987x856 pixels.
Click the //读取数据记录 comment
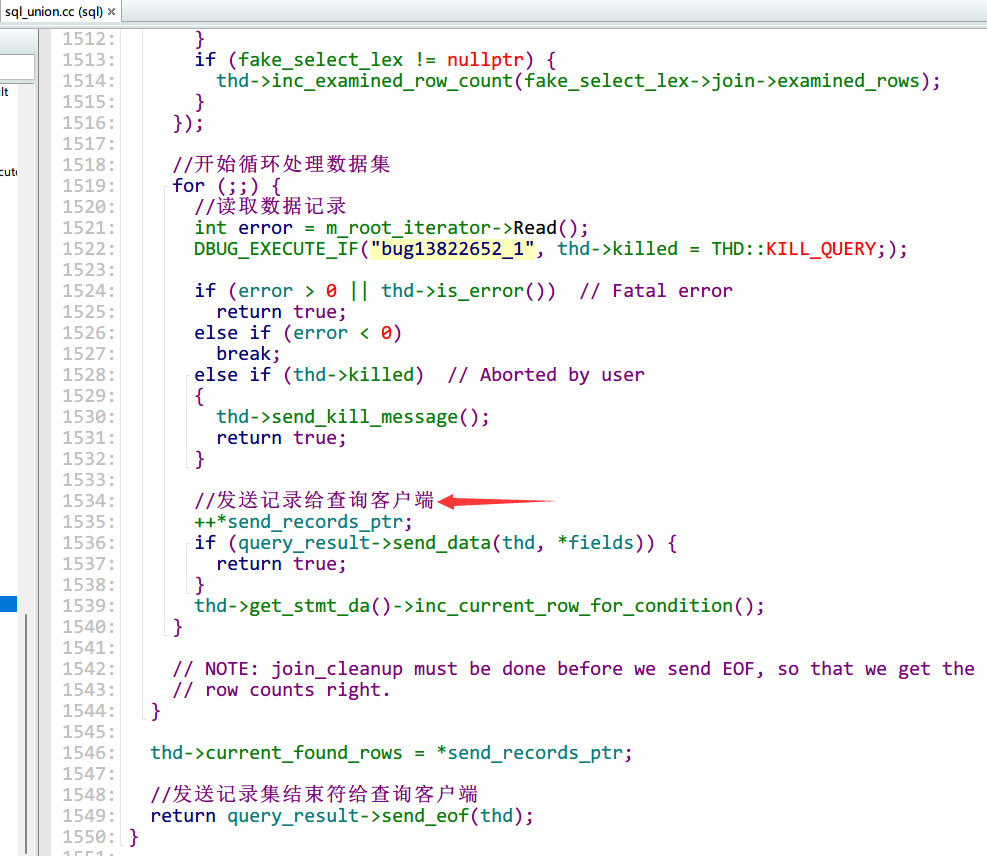(x=270, y=207)
